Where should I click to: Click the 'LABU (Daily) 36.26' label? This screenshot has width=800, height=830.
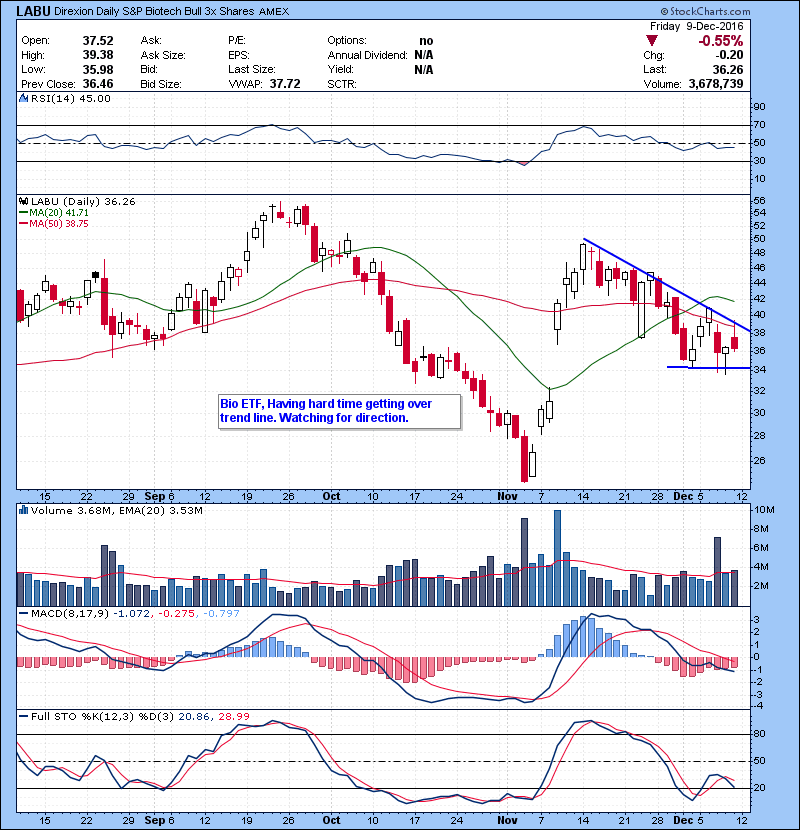(x=83, y=201)
